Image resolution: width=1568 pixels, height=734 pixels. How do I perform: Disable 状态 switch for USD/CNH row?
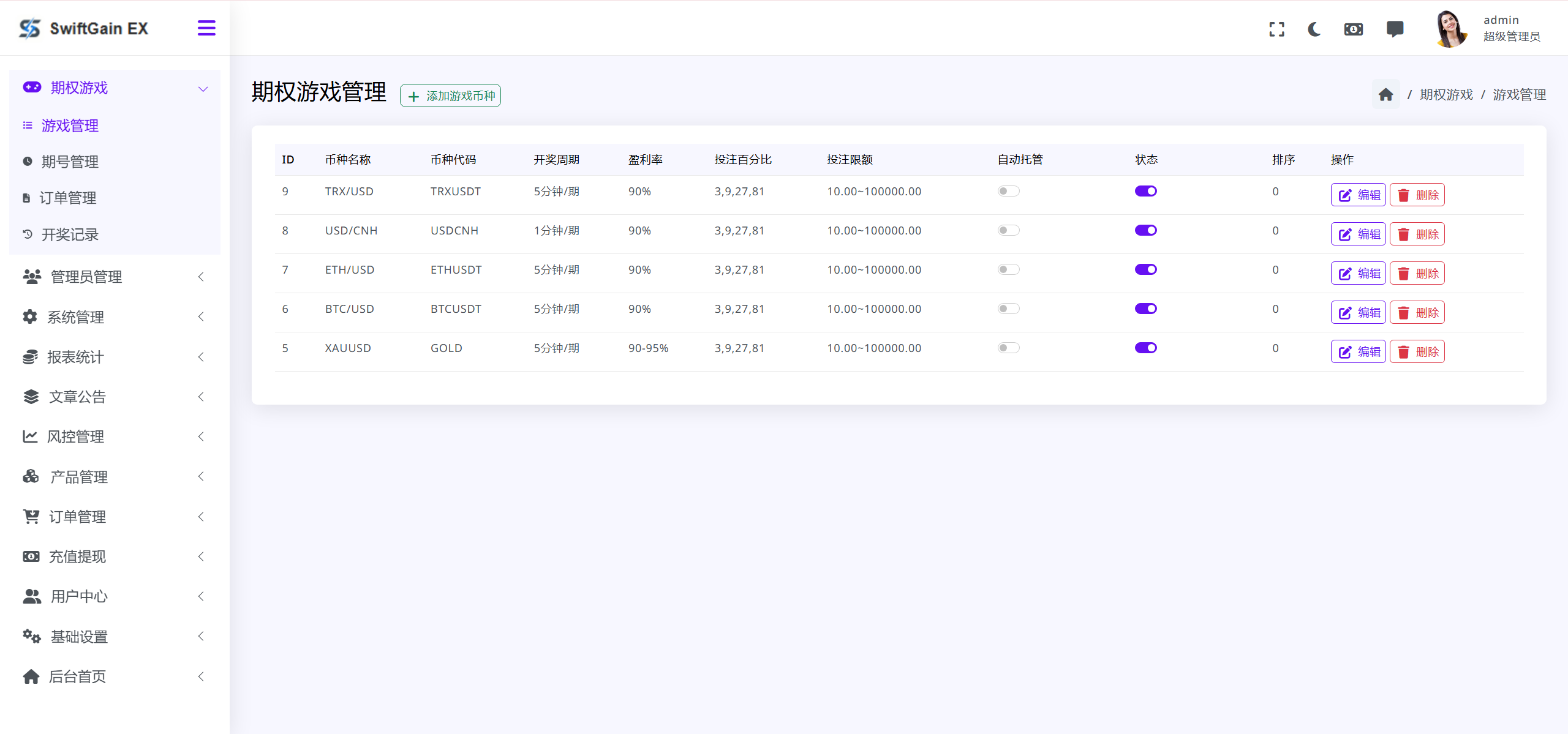click(1146, 230)
